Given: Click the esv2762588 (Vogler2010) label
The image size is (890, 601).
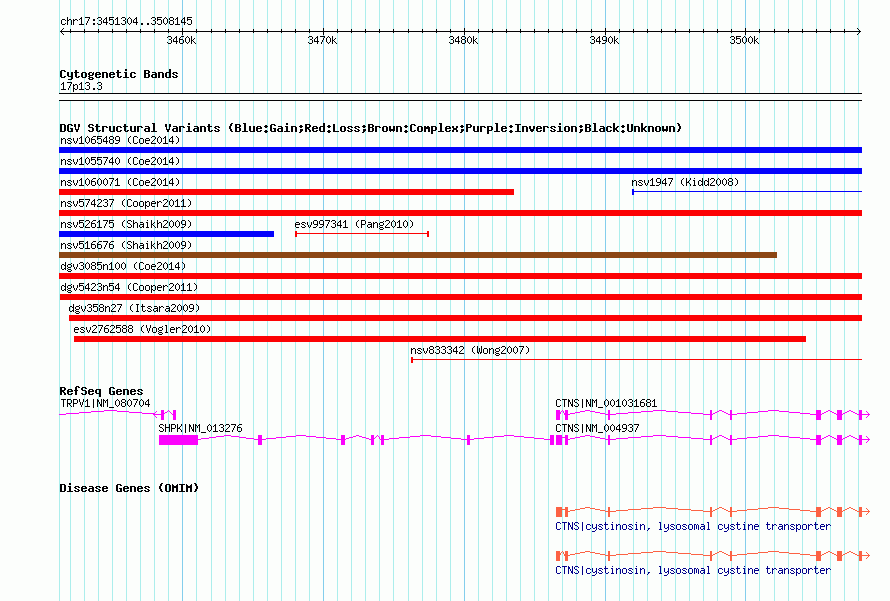Looking at the screenshot, I should click(x=142, y=329).
